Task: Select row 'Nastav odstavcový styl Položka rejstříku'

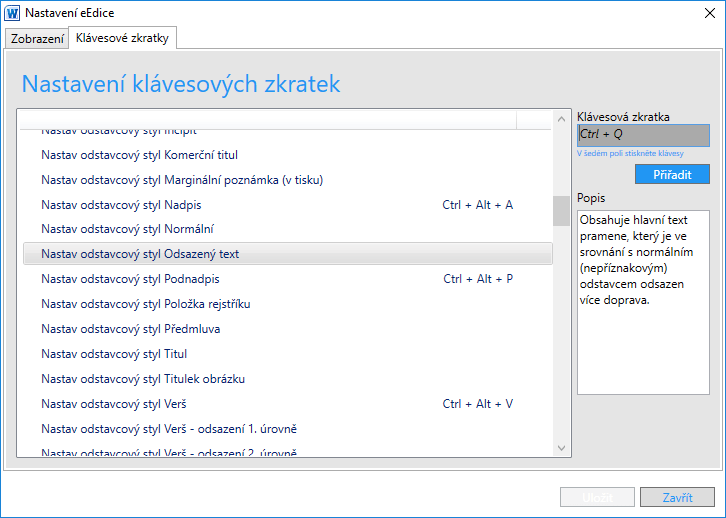Action: coord(288,304)
